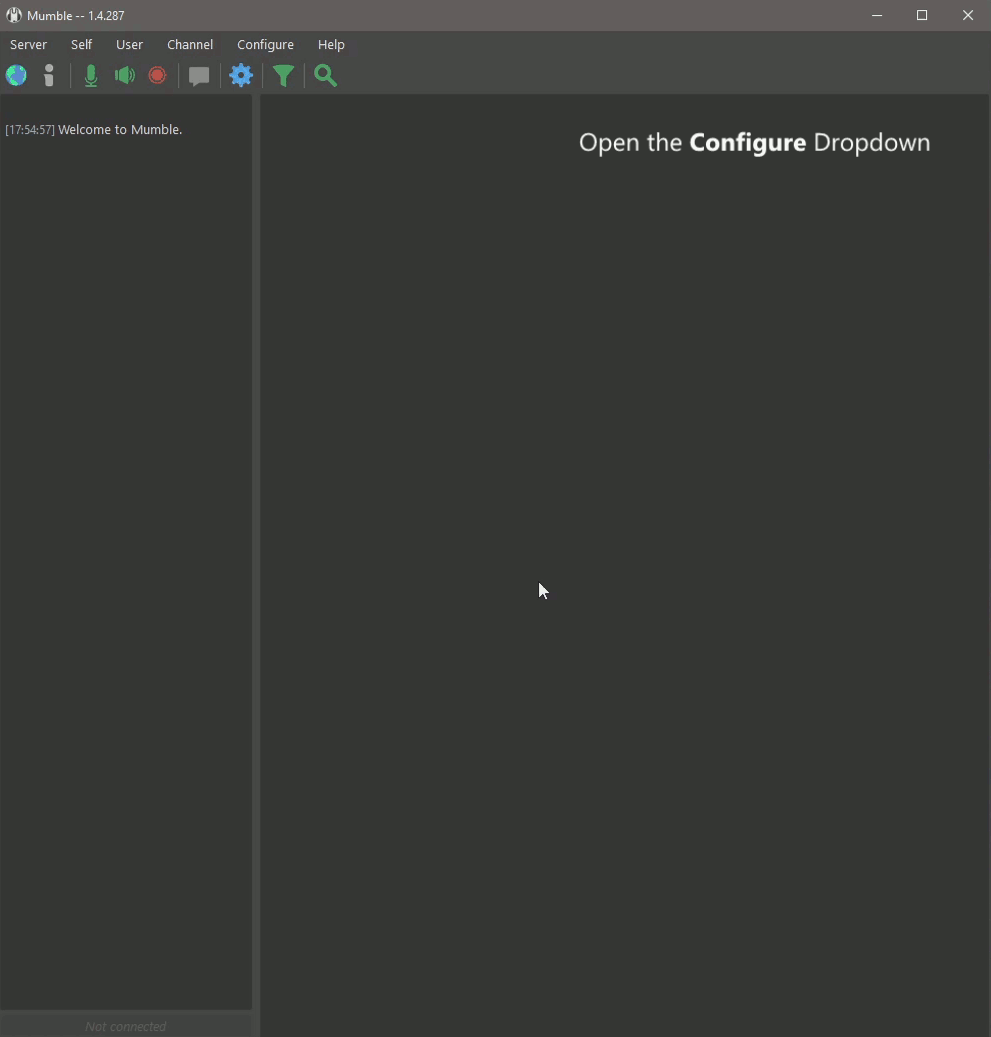Viewport: 991px width, 1037px height.
Task: Open the Server menu
Action: [x=28, y=44]
